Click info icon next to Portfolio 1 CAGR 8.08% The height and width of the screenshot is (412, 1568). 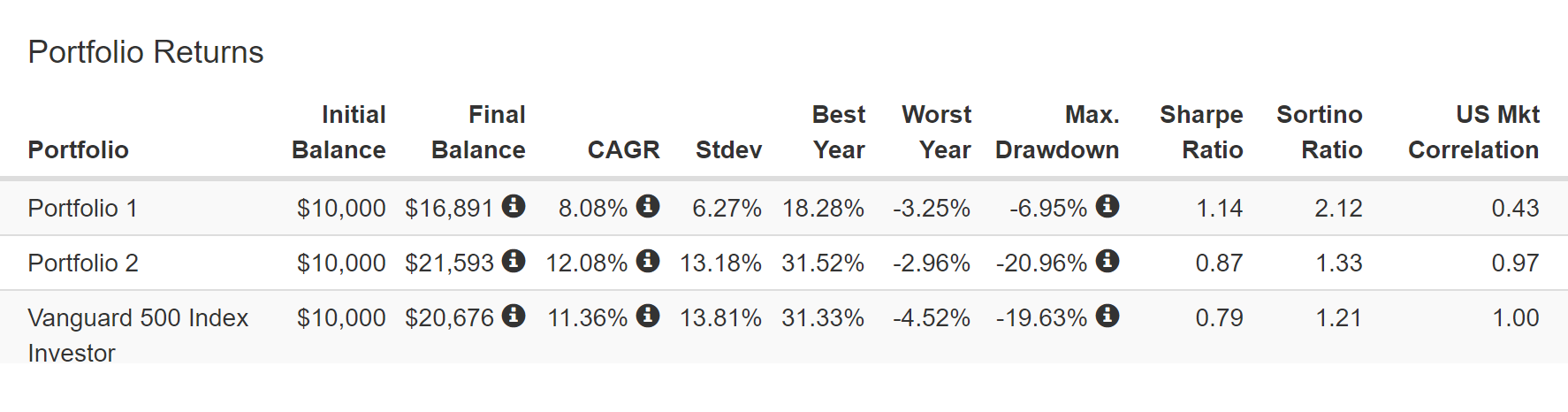click(x=648, y=206)
